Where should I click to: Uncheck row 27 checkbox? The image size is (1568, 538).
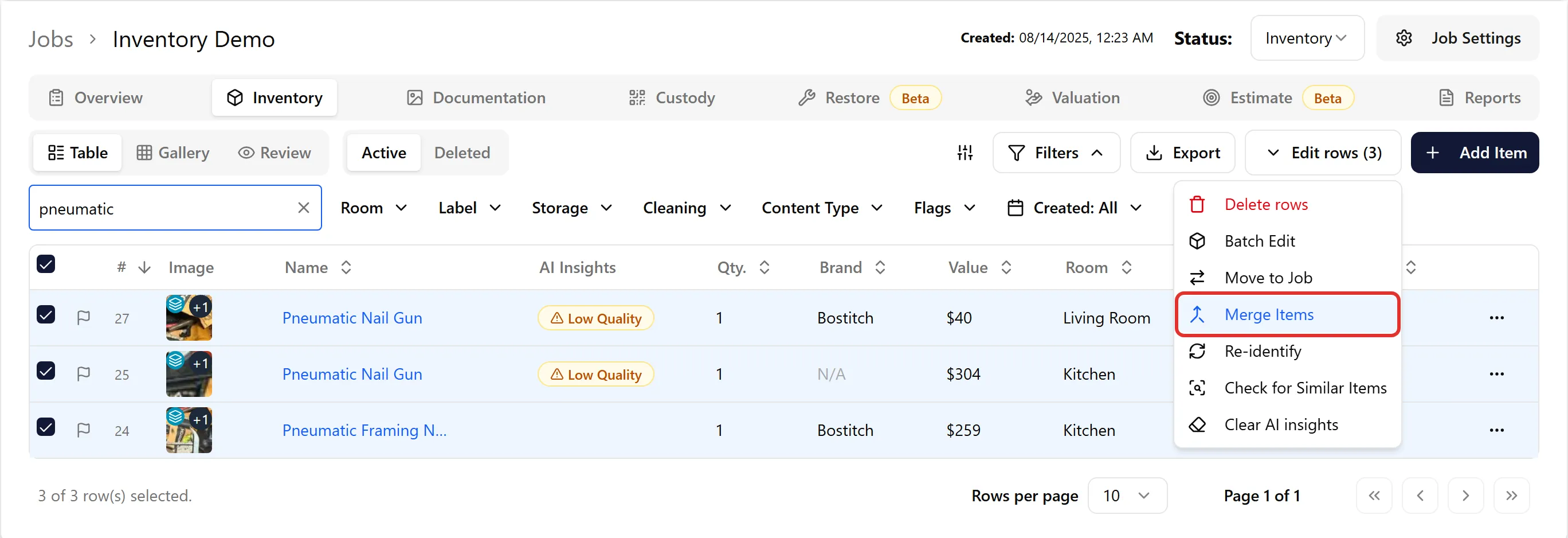click(x=46, y=314)
